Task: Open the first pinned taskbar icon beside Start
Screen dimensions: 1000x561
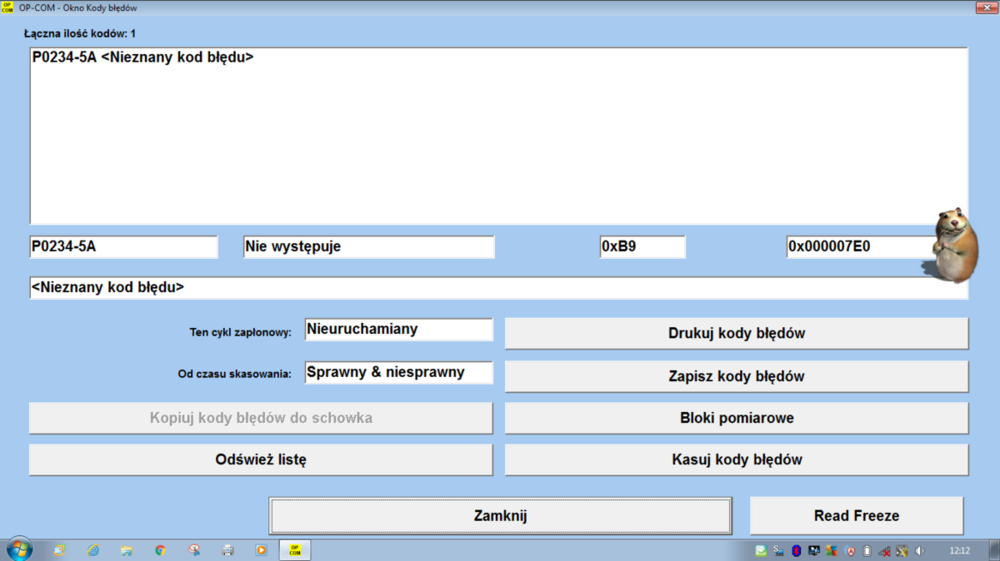Action: (x=59, y=550)
